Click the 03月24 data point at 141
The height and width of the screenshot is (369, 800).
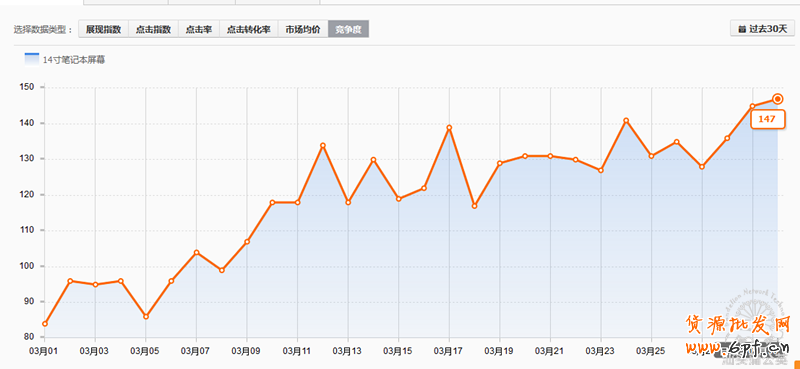pos(626,120)
